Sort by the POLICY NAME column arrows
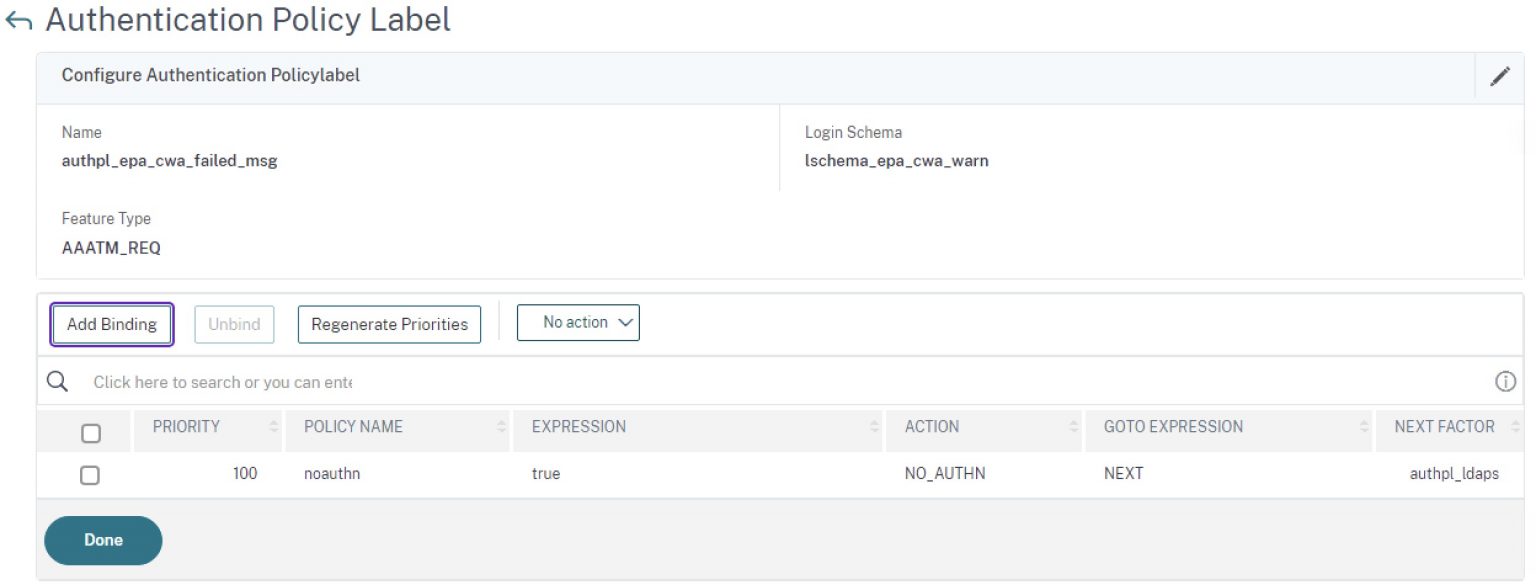The height and width of the screenshot is (585, 1536). pos(503,426)
